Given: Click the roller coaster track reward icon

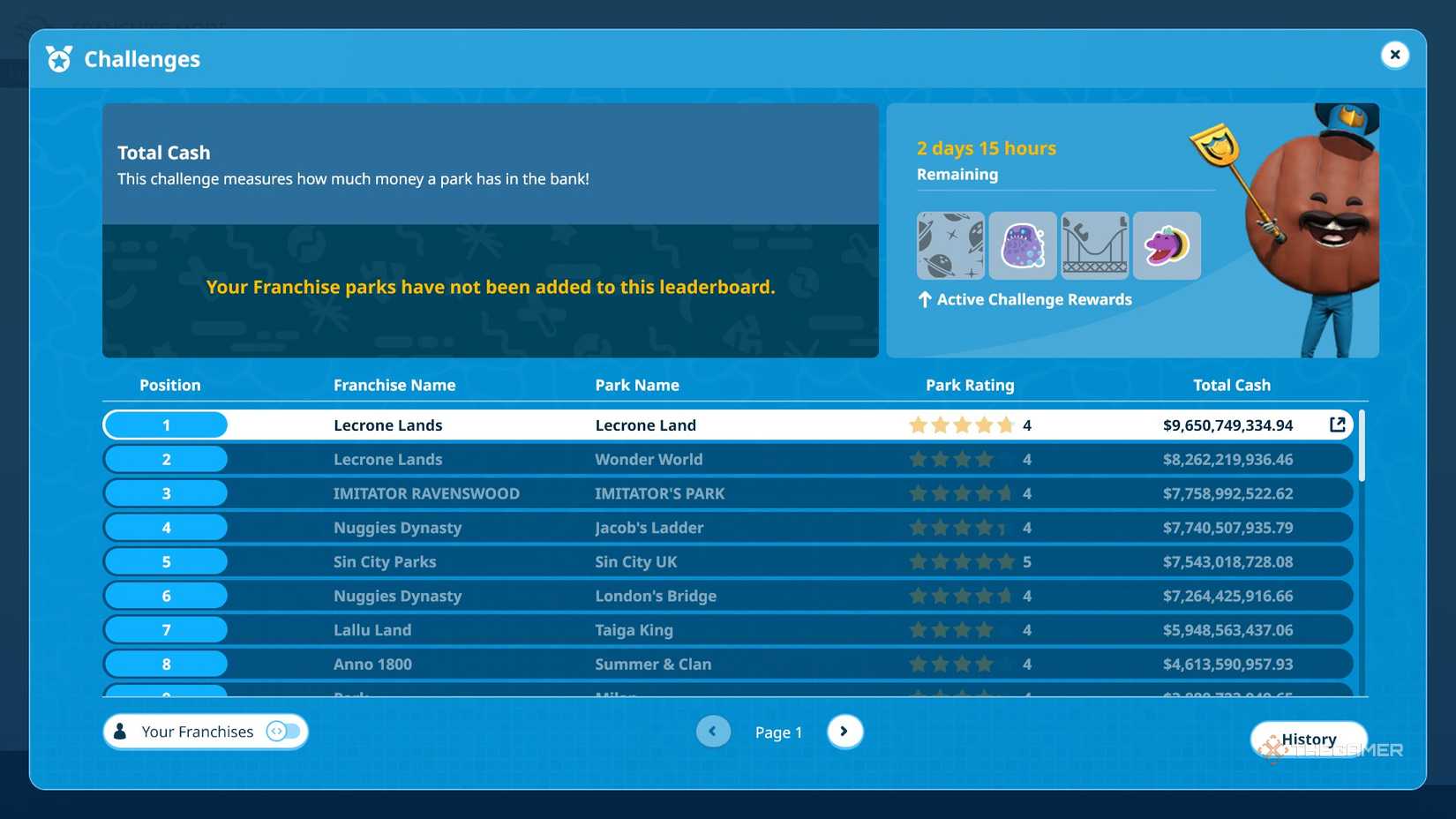Looking at the screenshot, I should coord(1094,245).
